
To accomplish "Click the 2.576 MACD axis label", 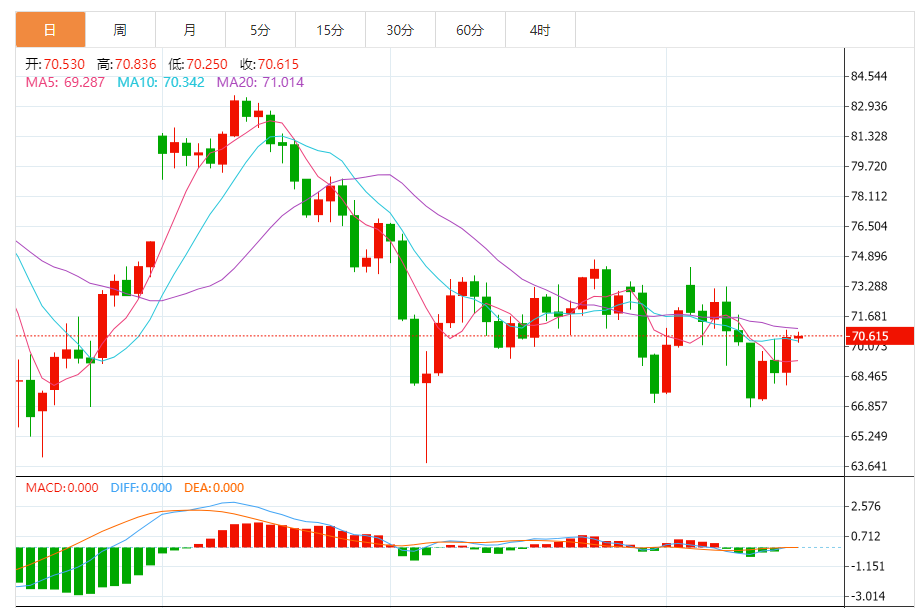I will [866, 507].
